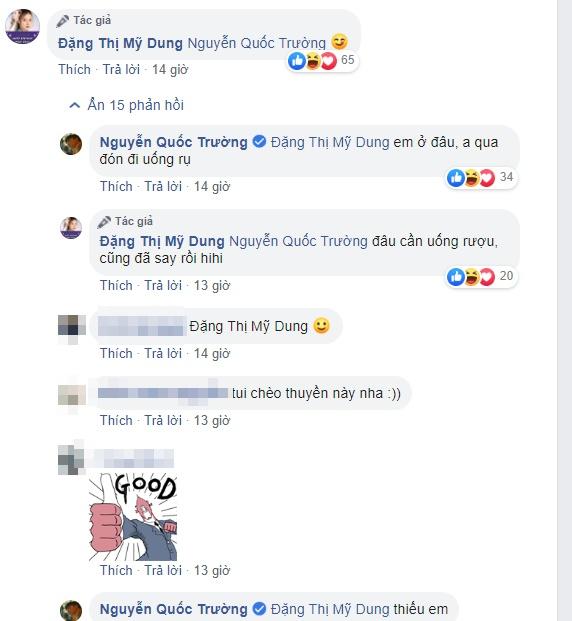The image size is (572, 621).
Task: Like the 'đâu cần uống rượu' comment
Action: pyautogui.click(x=116, y=285)
